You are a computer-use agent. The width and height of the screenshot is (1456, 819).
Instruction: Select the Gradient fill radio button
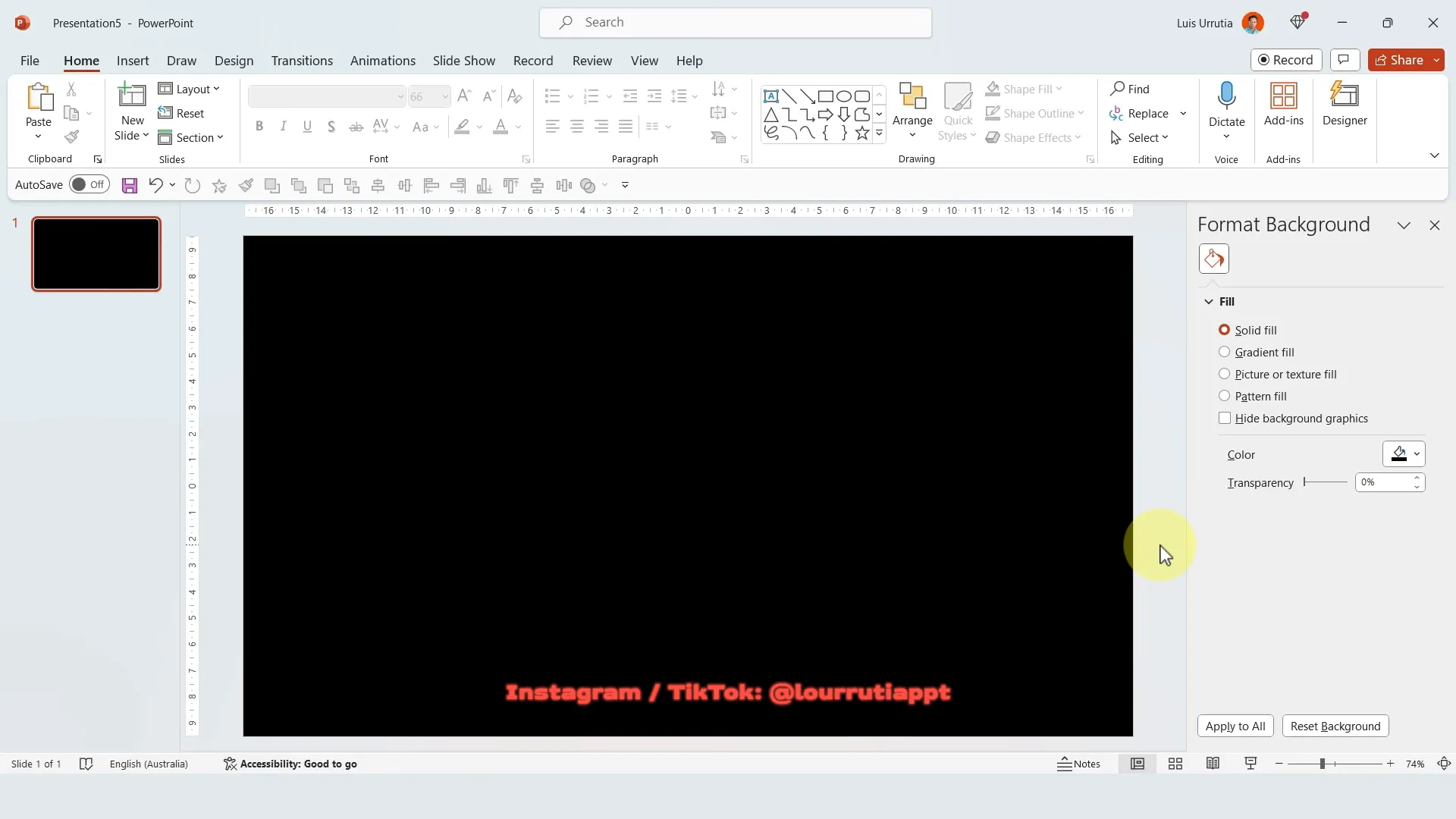coord(1224,352)
